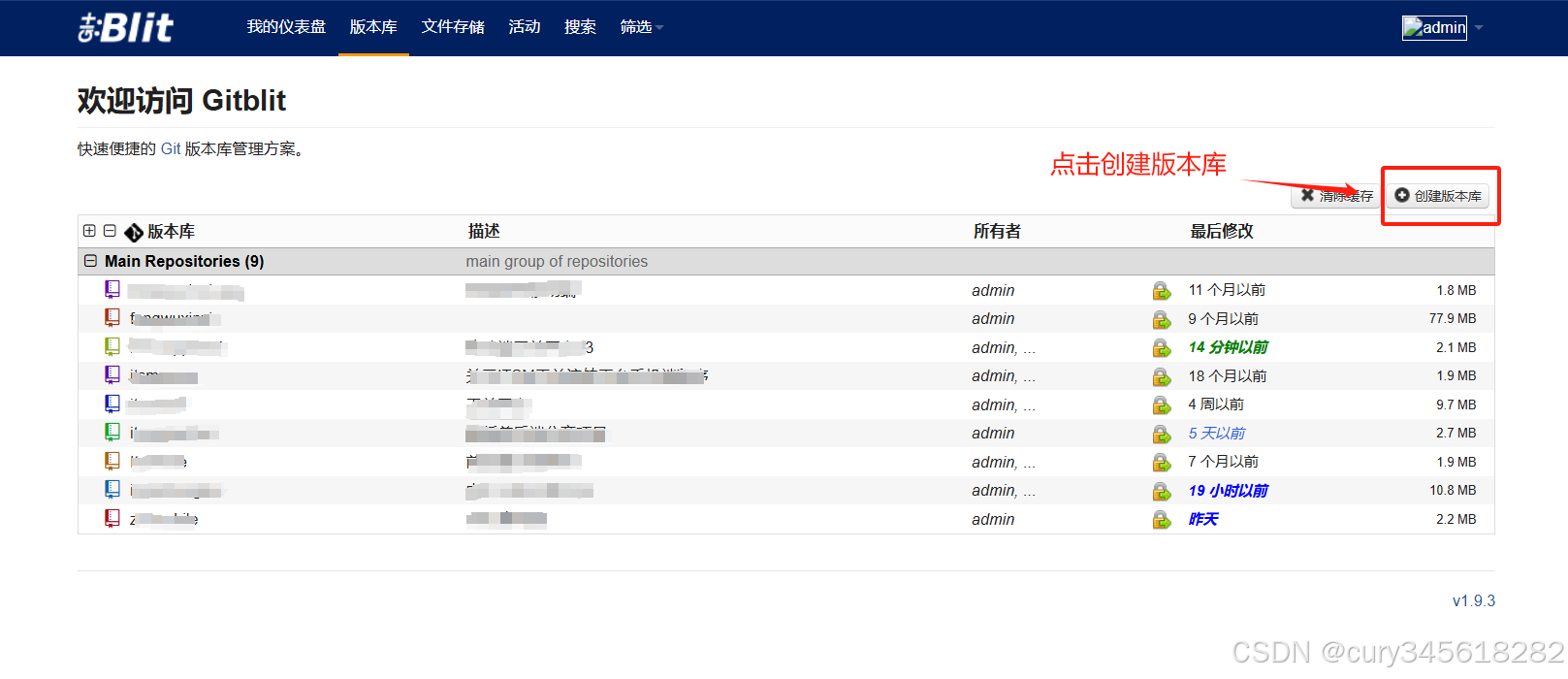Click the lock icon beside 11 个月以前

pos(1161,291)
